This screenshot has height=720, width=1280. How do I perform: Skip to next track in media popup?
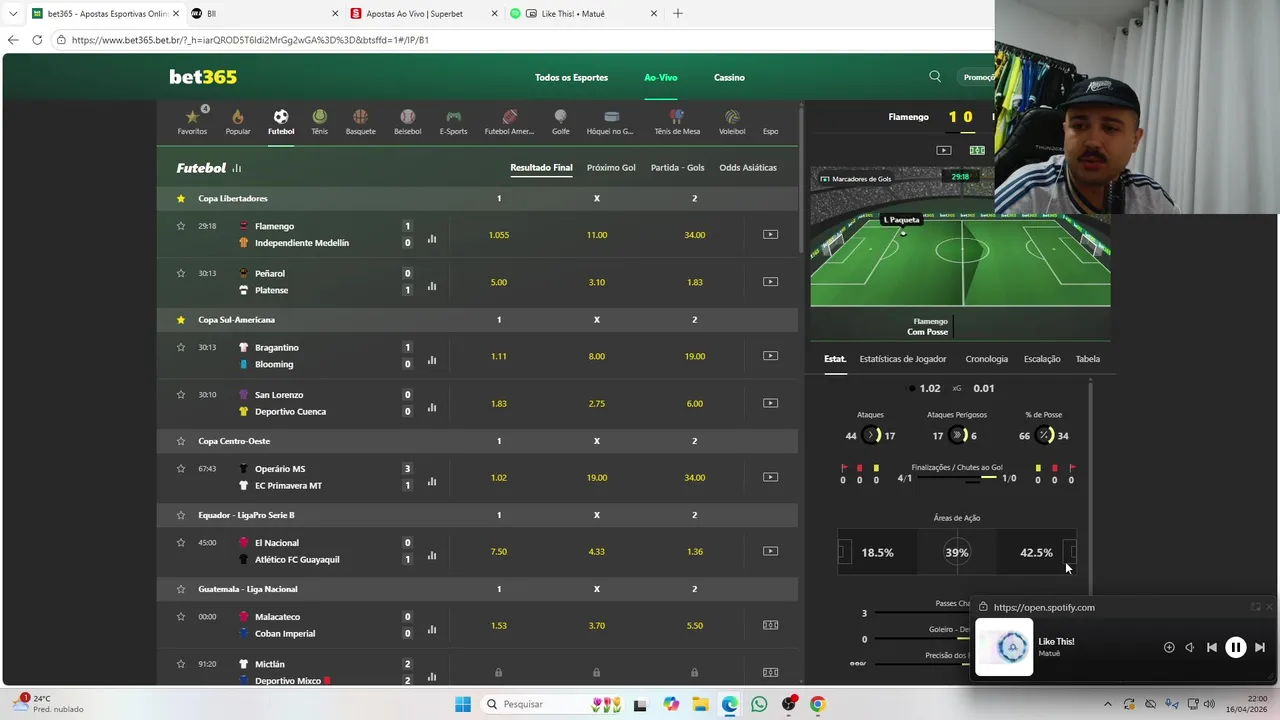point(1260,647)
